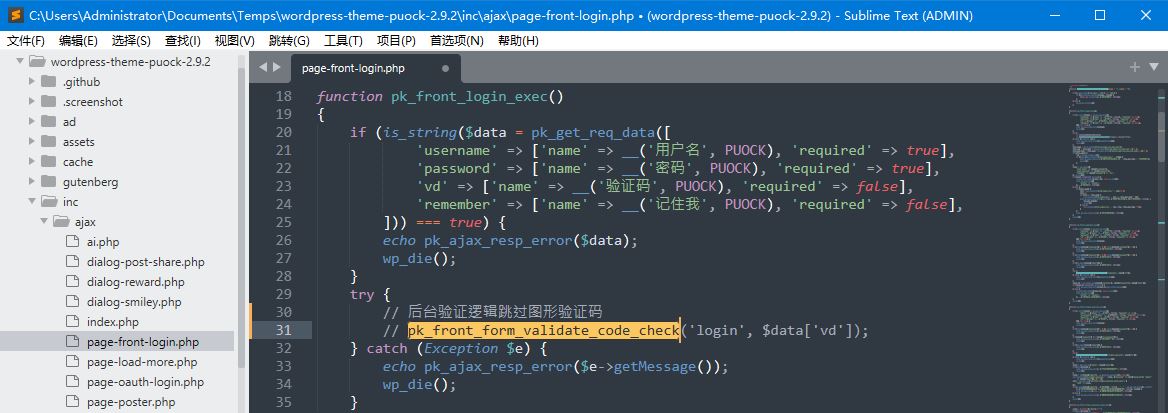Click the gutenberg folder icon
The image size is (1168, 413).
pos(49,182)
